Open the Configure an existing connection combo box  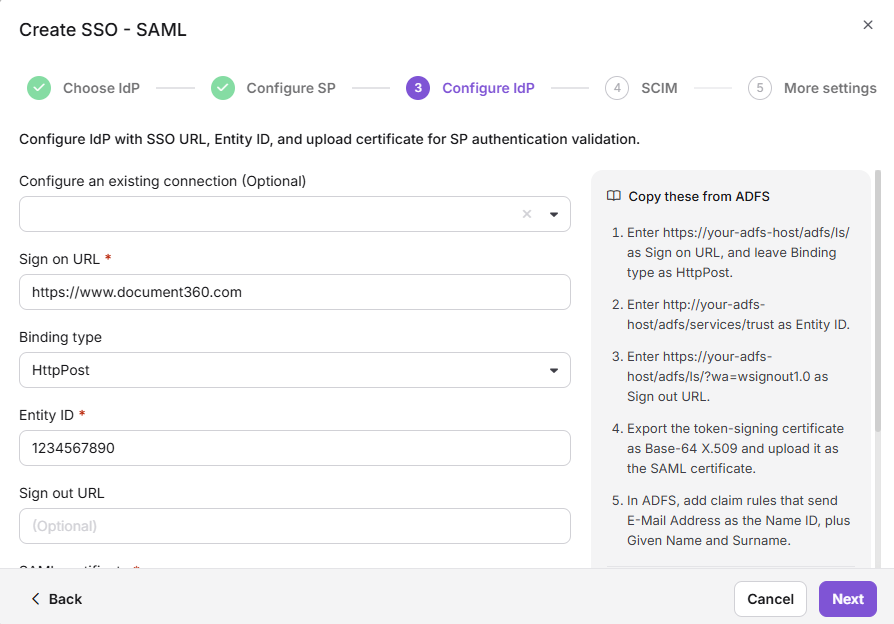pyautogui.click(x=295, y=214)
